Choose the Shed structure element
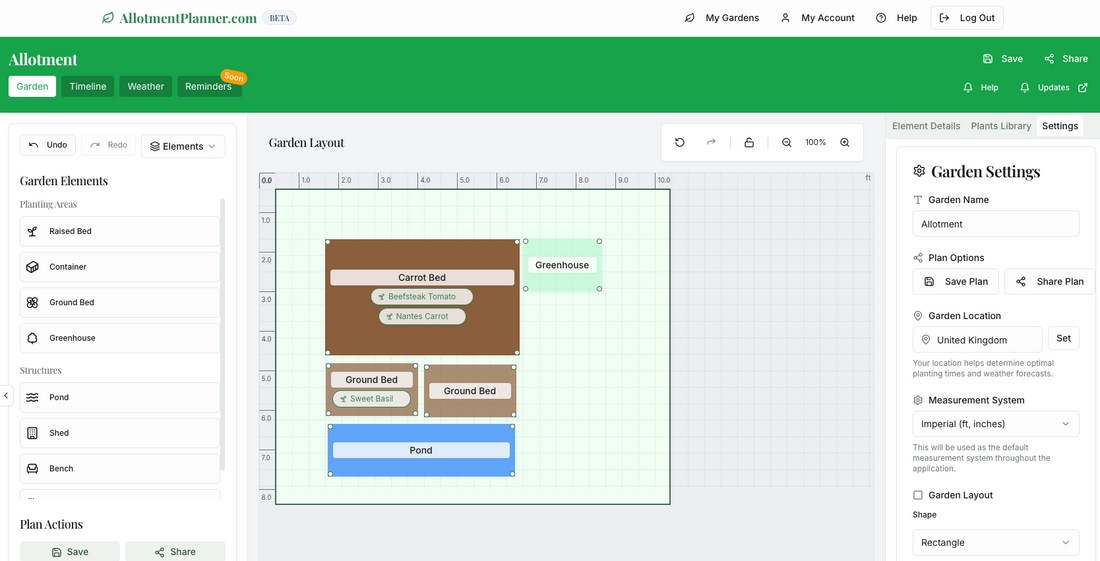This screenshot has height=561, width=1100. tap(120, 433)
